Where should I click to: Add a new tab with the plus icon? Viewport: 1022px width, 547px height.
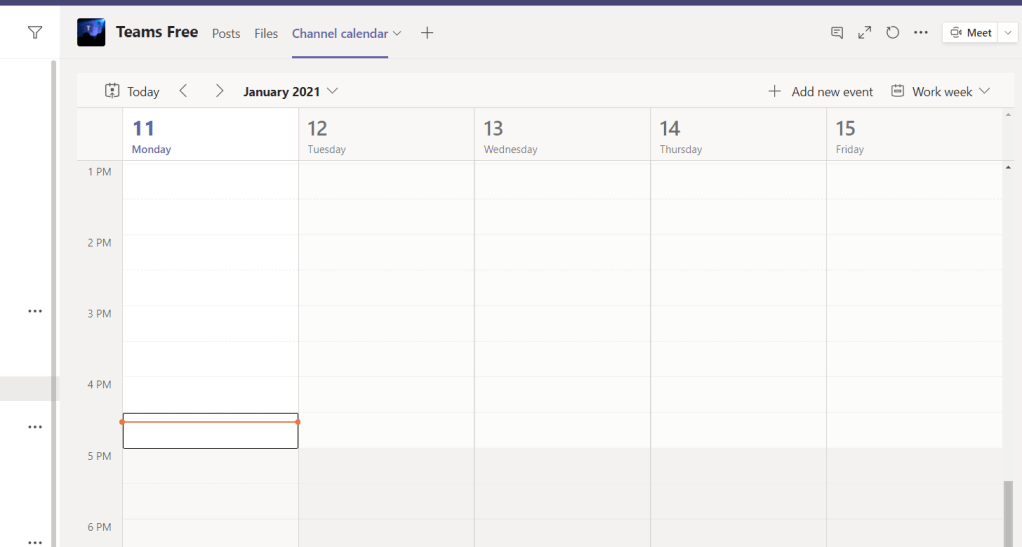tap(427, 33)
